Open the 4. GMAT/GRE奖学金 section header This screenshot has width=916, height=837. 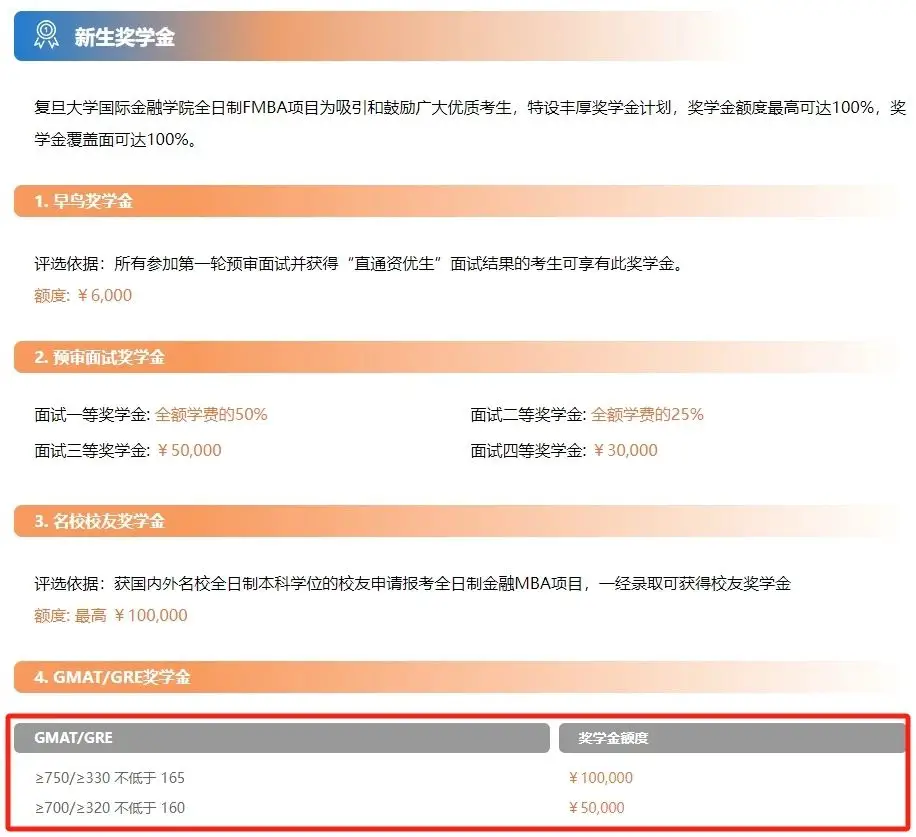(112, 677)
